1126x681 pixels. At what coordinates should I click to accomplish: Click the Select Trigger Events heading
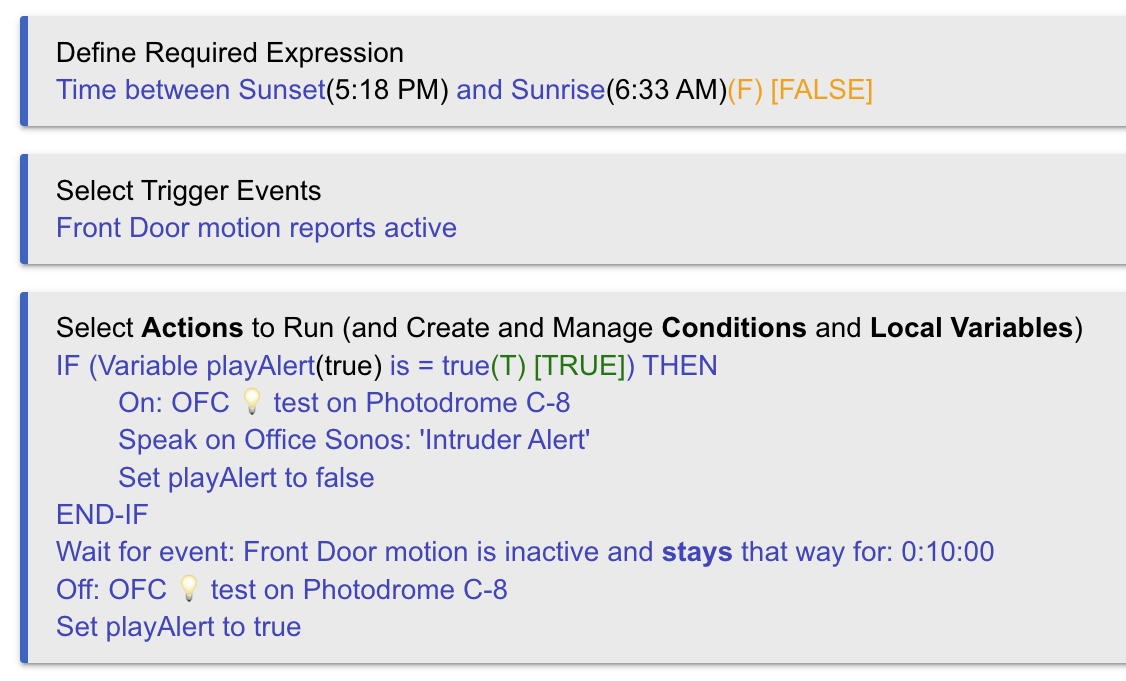[189, 191]
